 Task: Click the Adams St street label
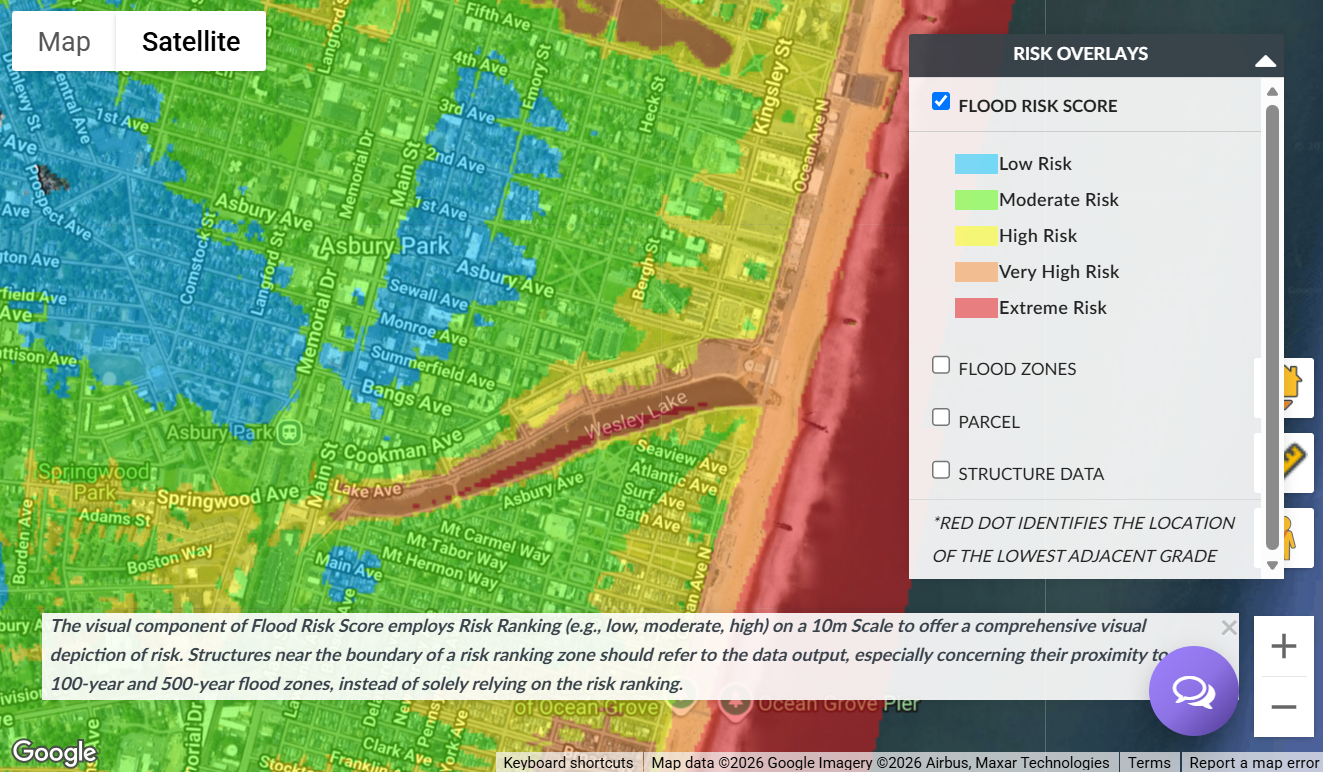pos(114,518)
